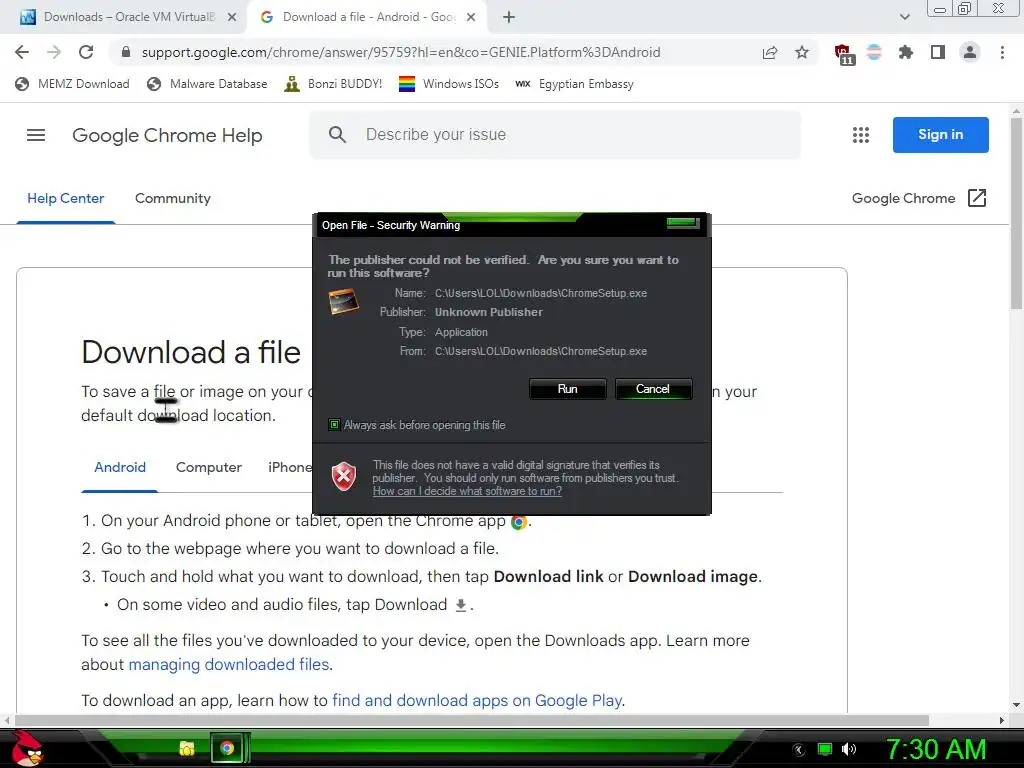Click the share page icon in address bar
This screenshot has width=1024, height=768.
pos(770,52)
